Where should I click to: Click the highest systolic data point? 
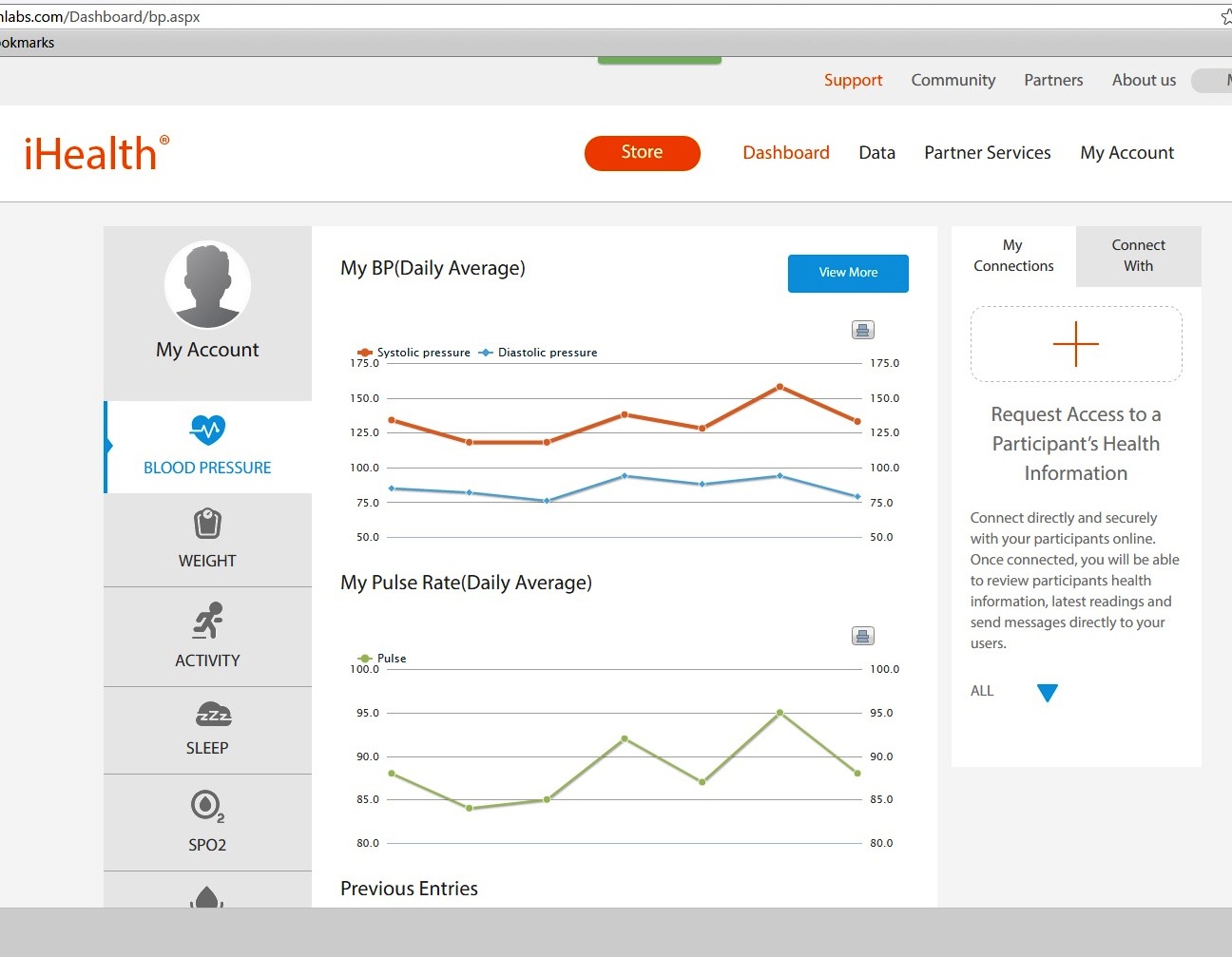coord(780,387)
